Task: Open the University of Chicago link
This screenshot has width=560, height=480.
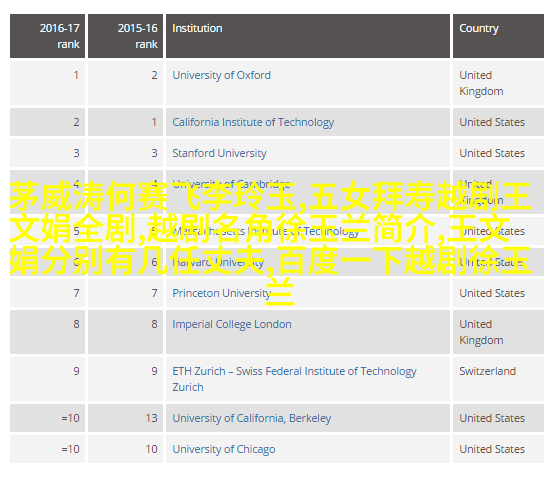Action: [224, 449]
